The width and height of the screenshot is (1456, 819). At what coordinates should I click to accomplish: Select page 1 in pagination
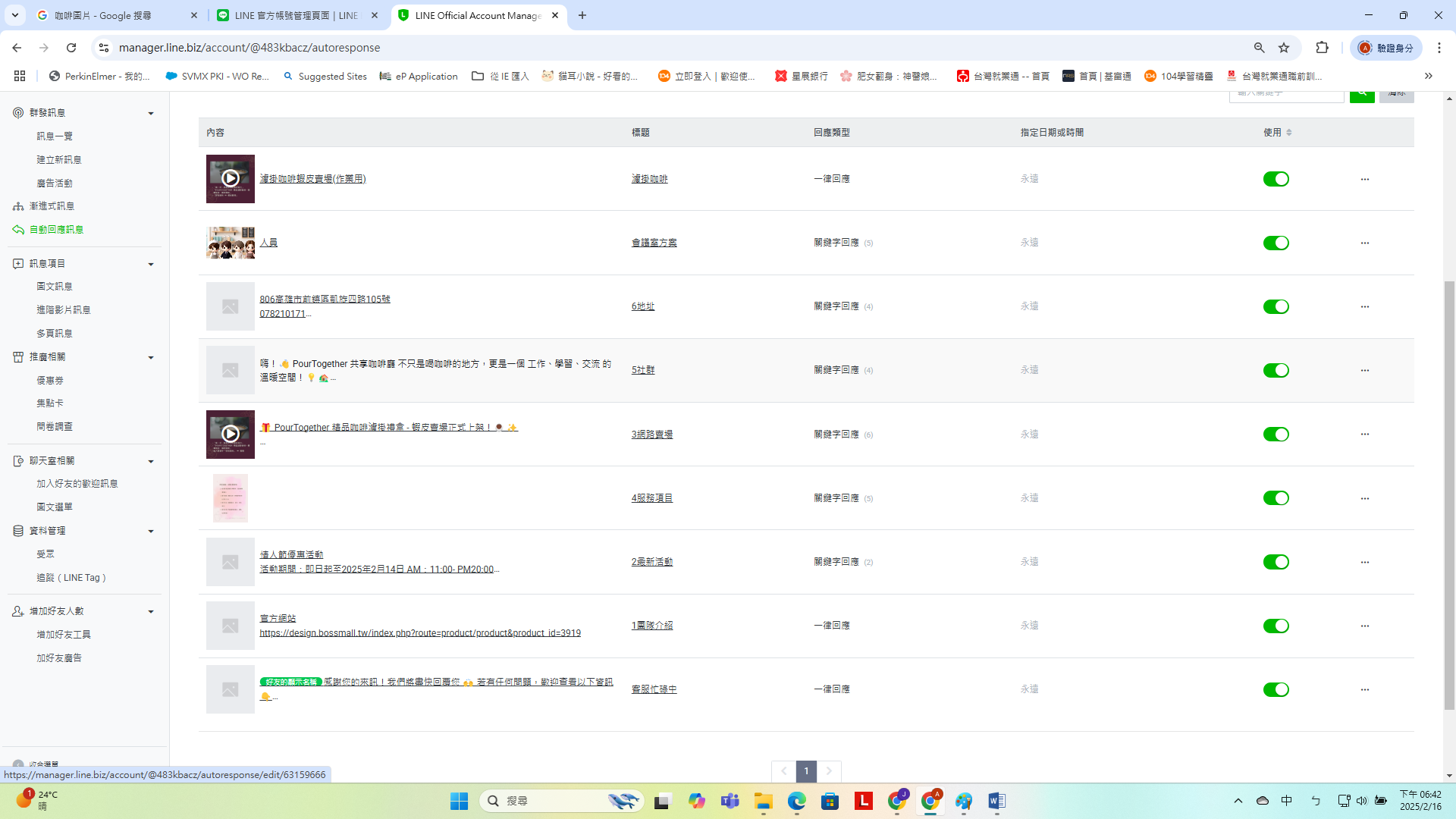806,771
